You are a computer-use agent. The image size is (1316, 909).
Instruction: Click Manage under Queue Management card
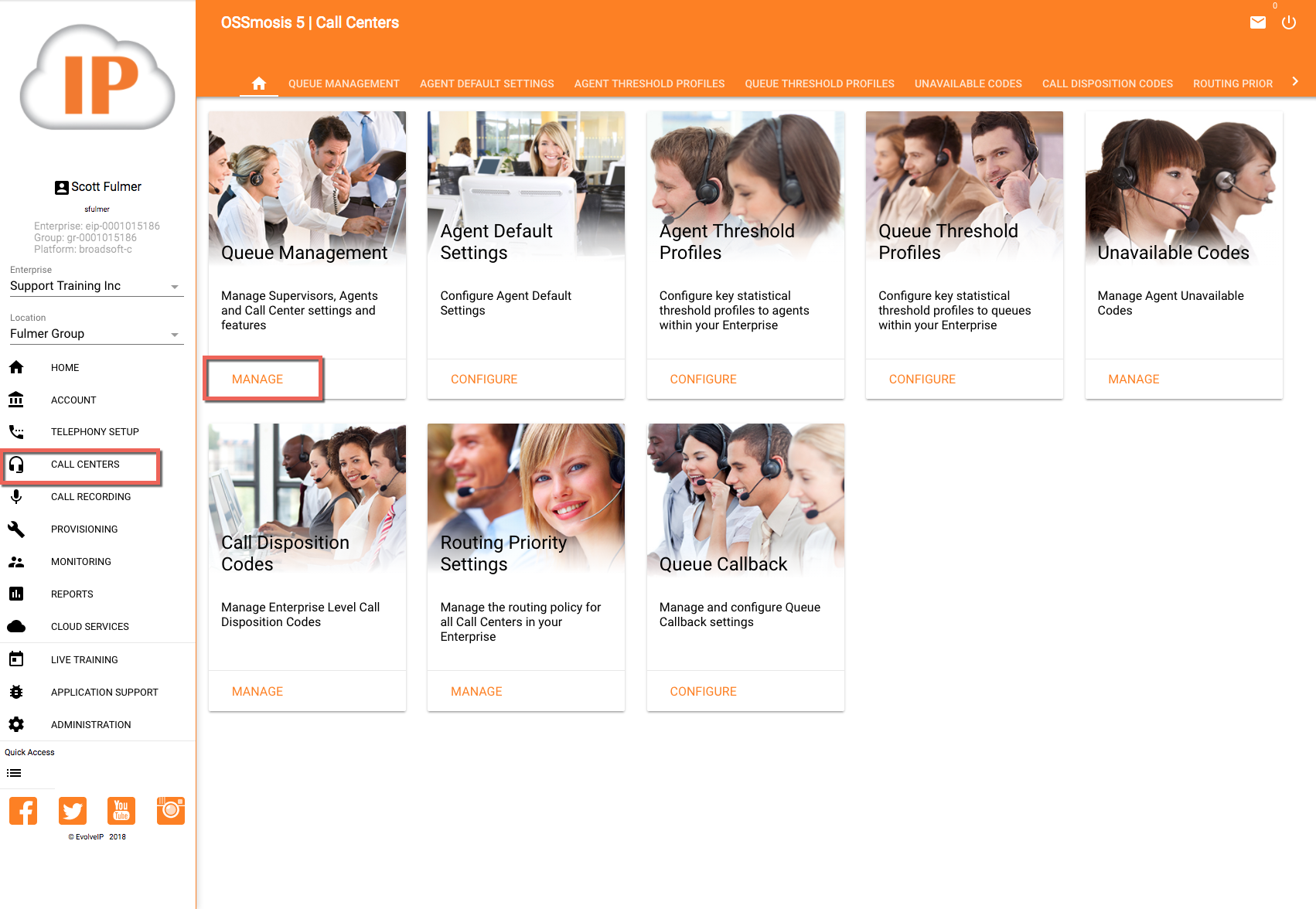click(x=257, y=380)
